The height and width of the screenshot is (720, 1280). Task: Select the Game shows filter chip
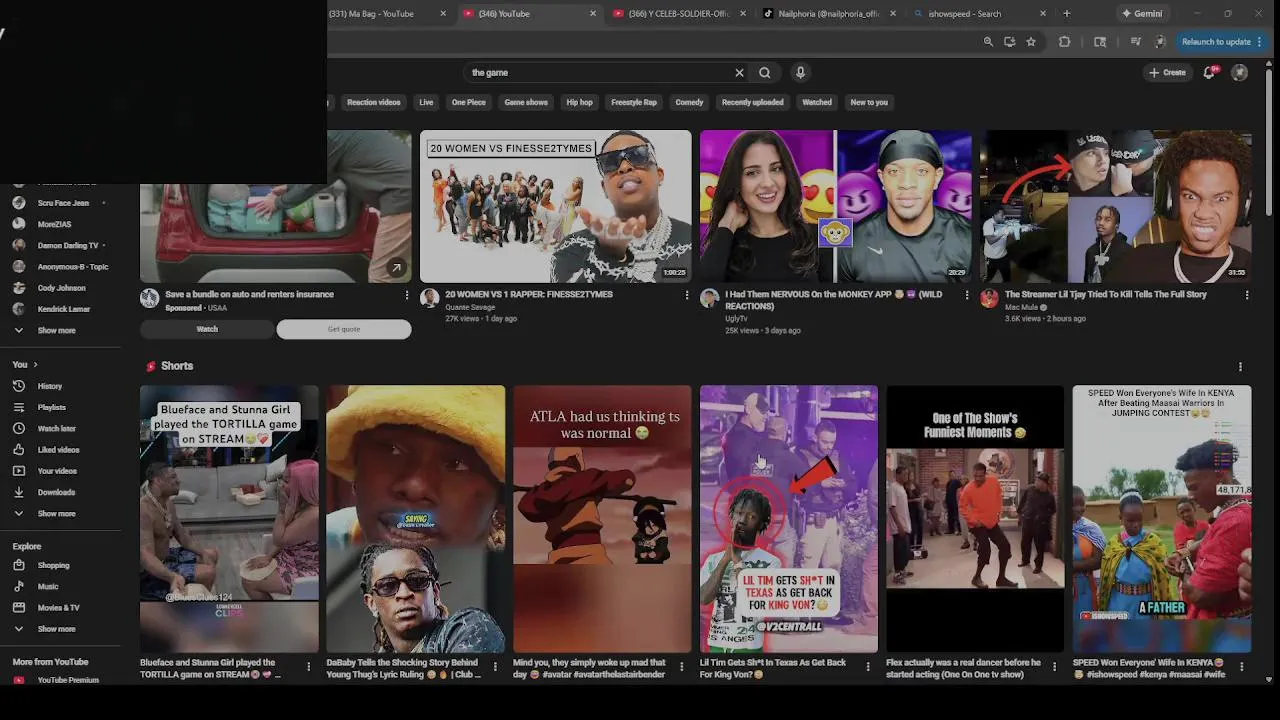pyautogui.click(x=526, y=102)
